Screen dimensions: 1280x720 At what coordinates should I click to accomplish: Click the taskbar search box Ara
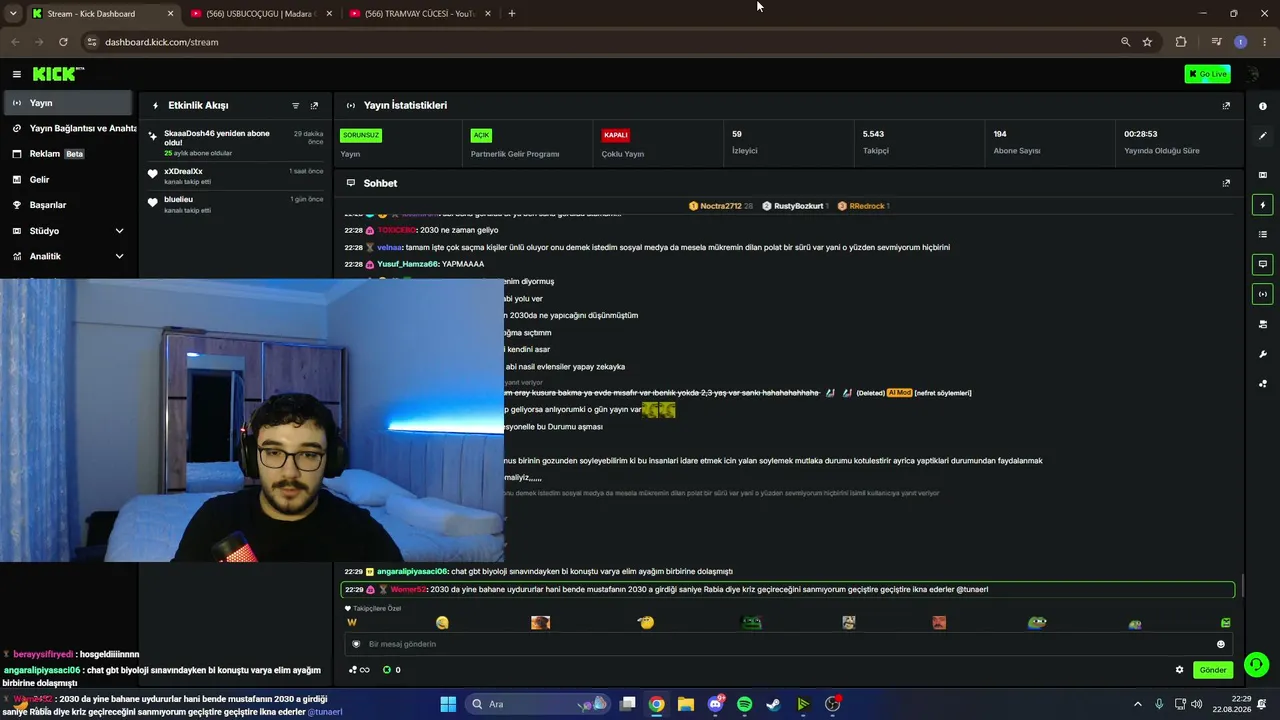[537, 704]
